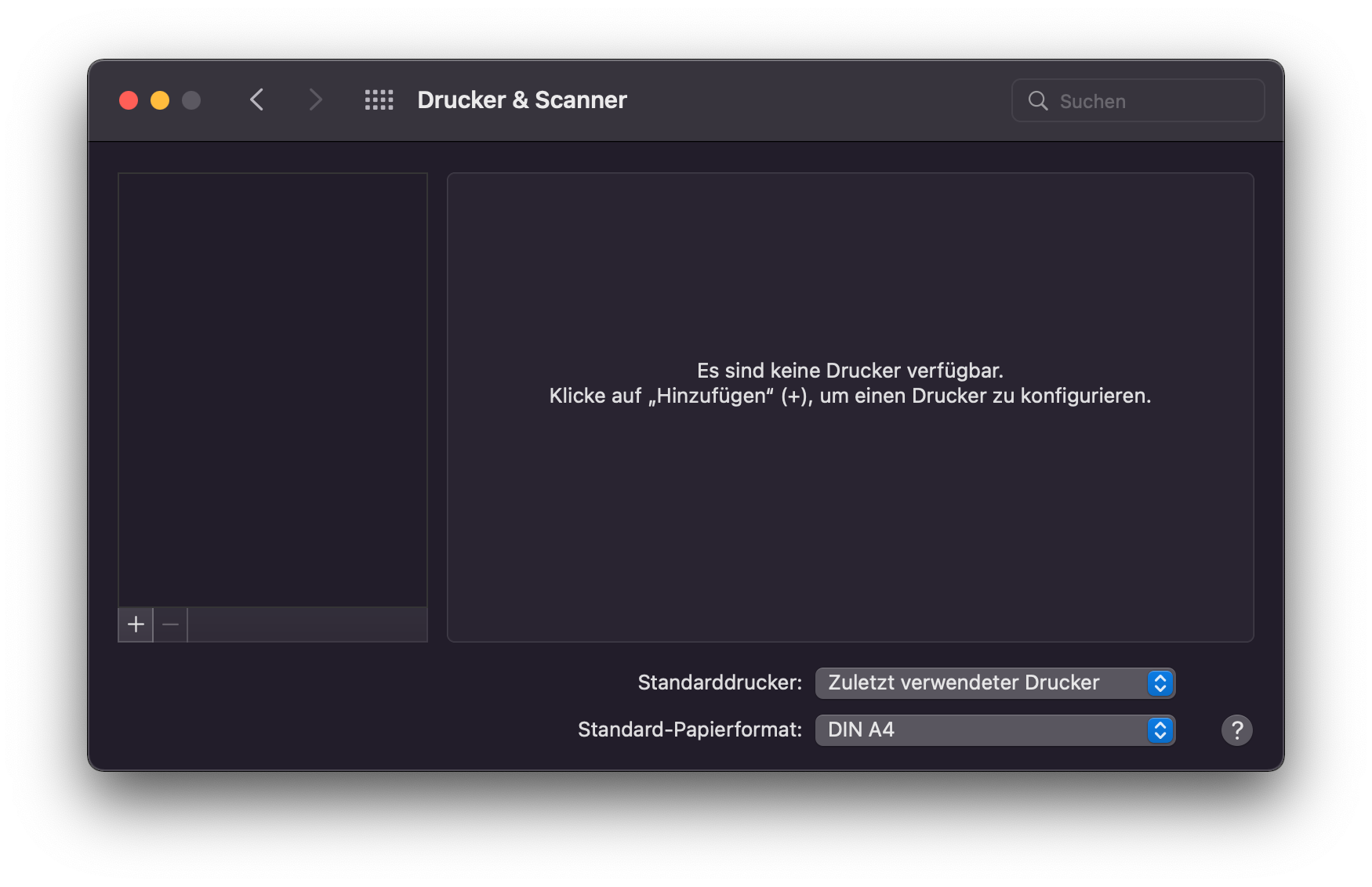Click the stepper arrows on DIN A4 selector
The image size is (1372, 887).
(x=1160, y=730)
